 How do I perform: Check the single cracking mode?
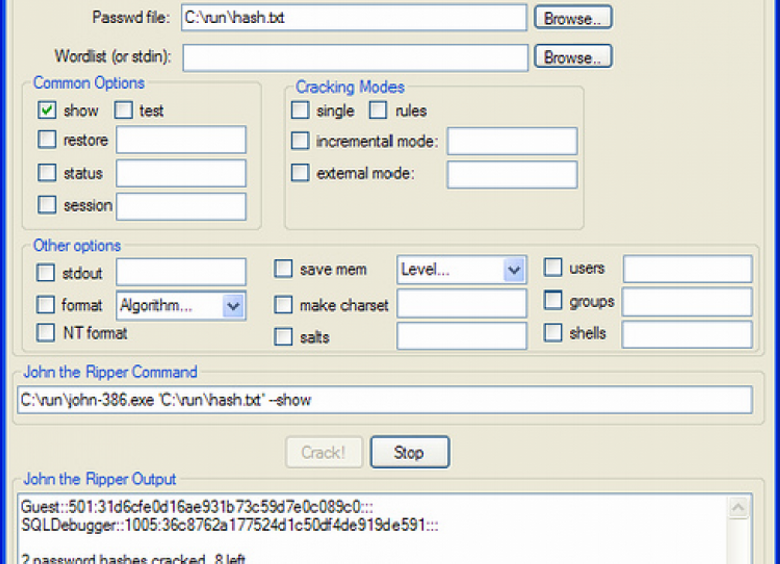click(x=300, y=110)
